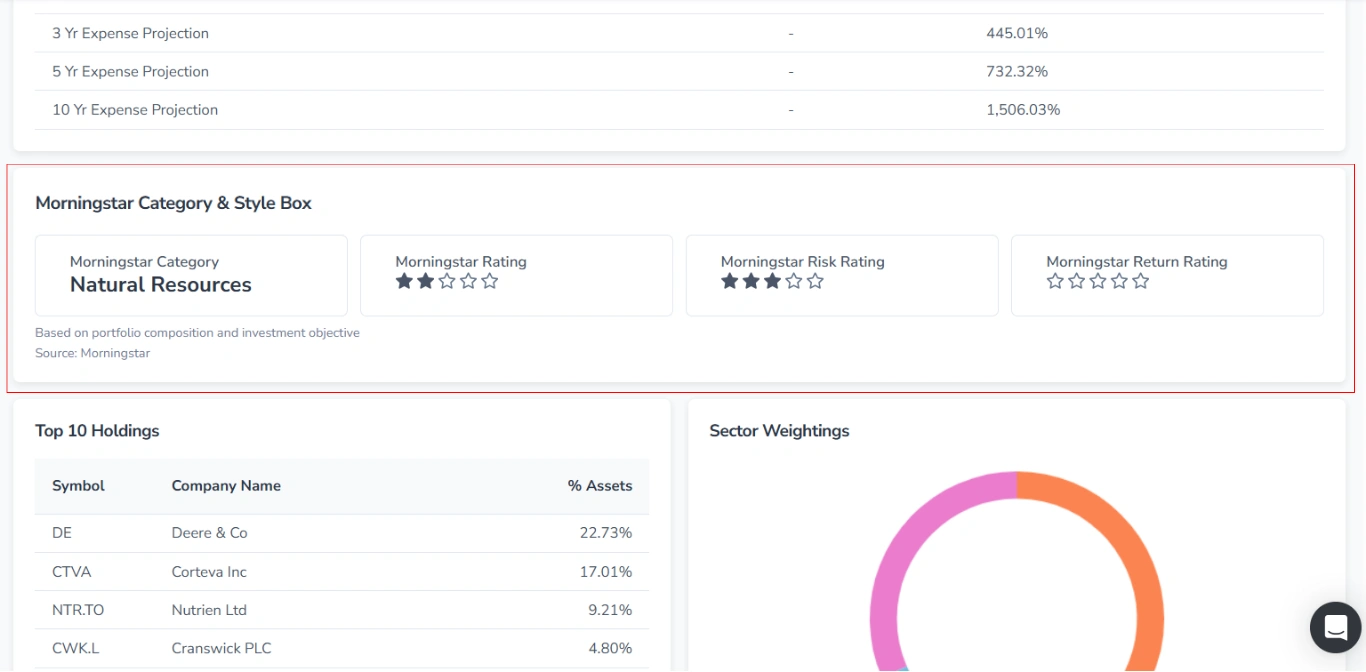This screenshot has height=672, width=1366.
Task: Sort holdings by the % Assets column
Action: [x=597, y=485]
